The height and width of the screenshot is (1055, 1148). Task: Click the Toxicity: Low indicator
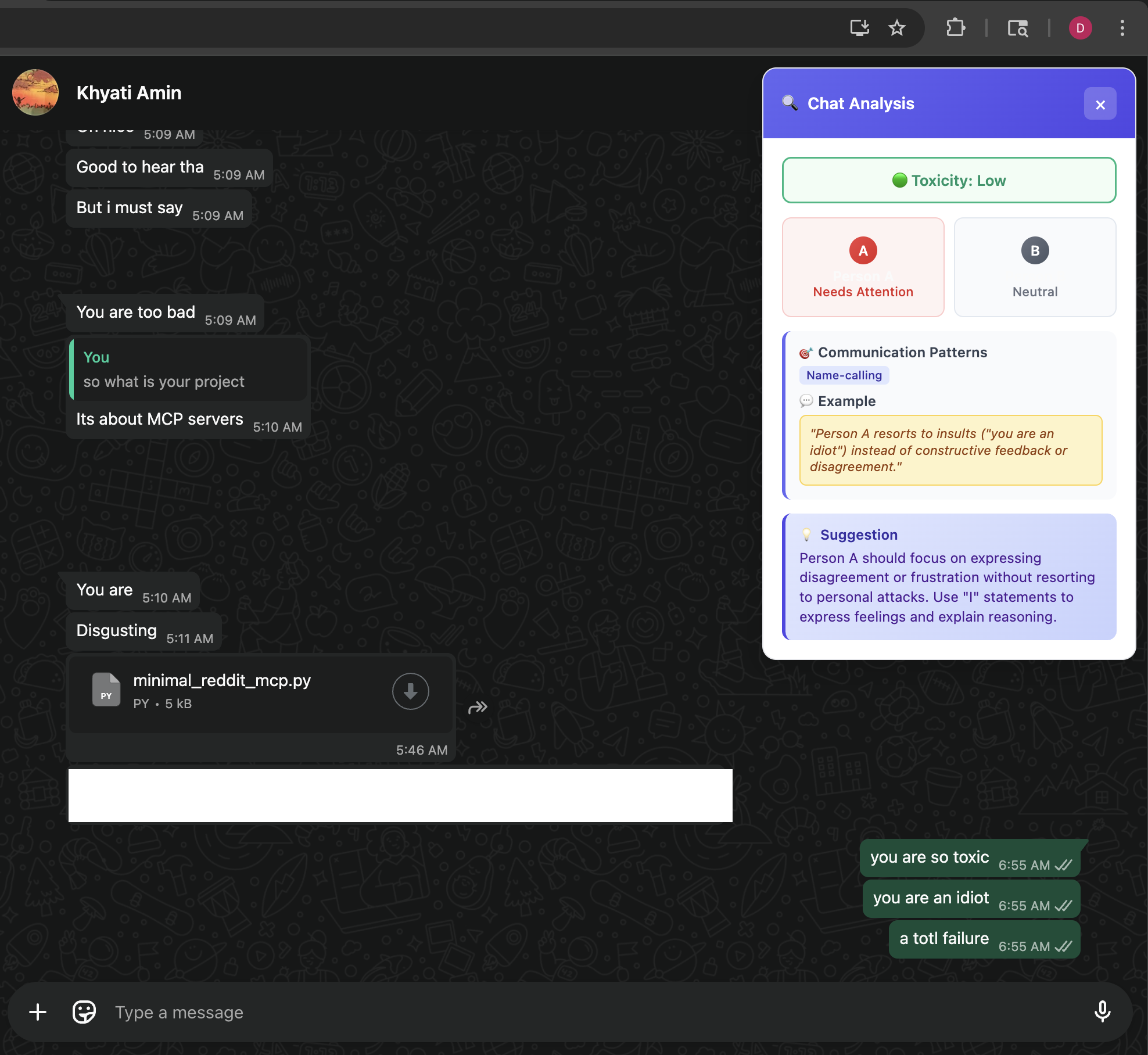coord(949,180)
